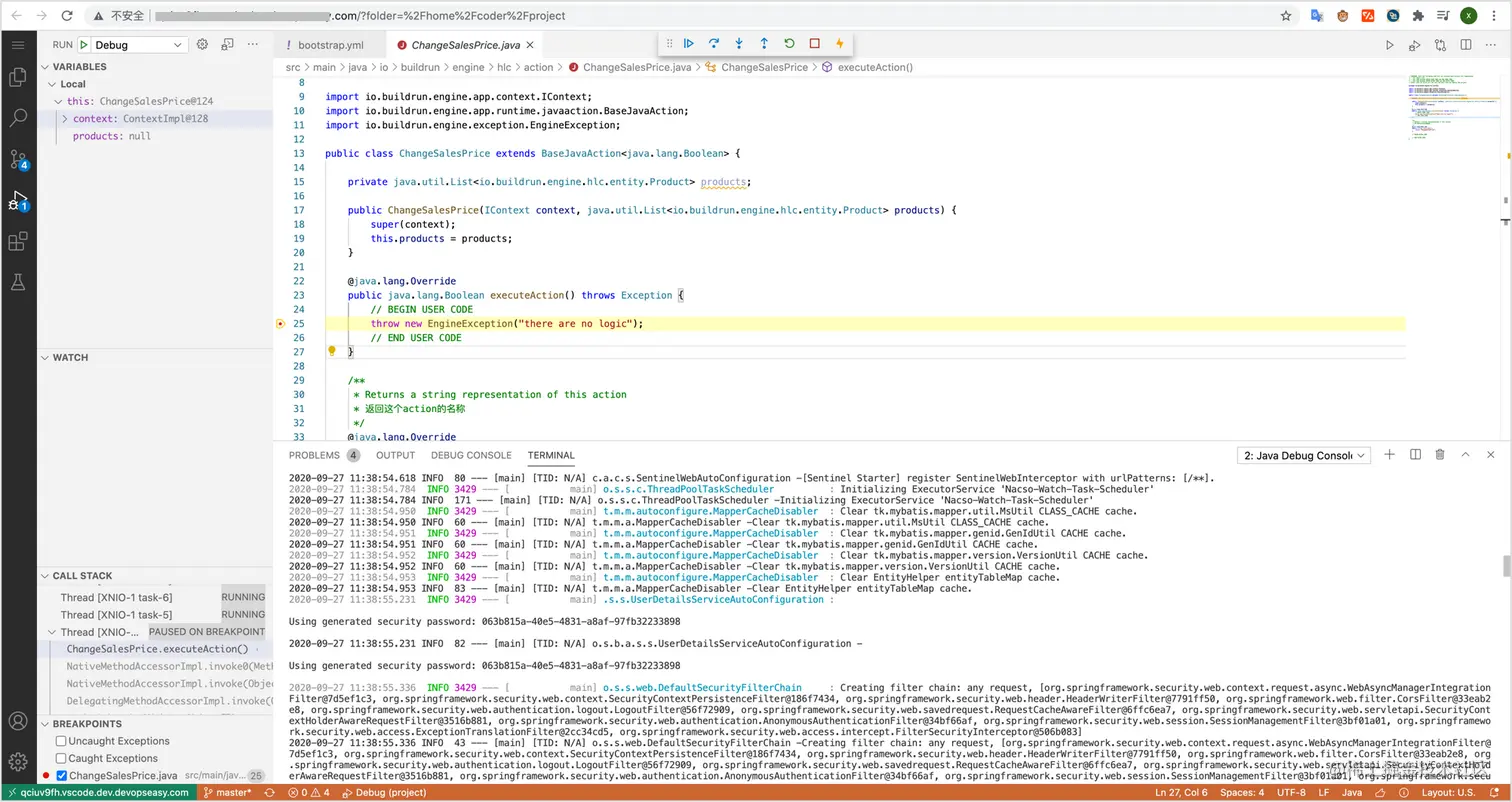Open launch.json via the gear icon

tap(202, 45)
